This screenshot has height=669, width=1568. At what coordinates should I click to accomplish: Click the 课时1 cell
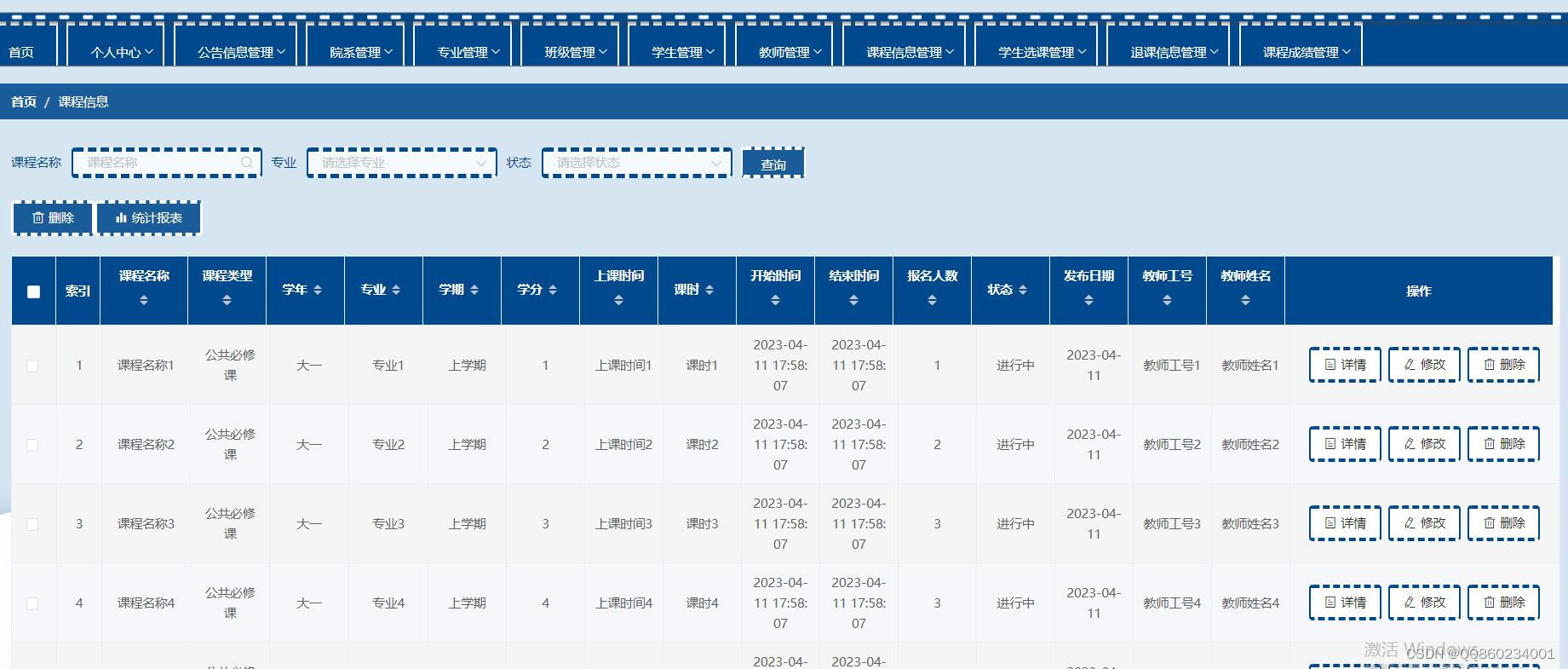702,366
